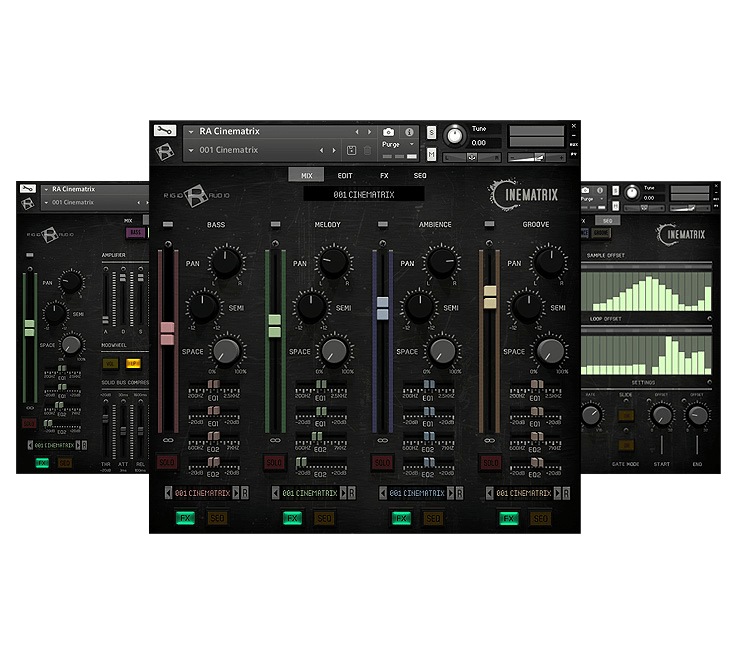Expand the RA Cinematrix instrument dropdown

191,132
